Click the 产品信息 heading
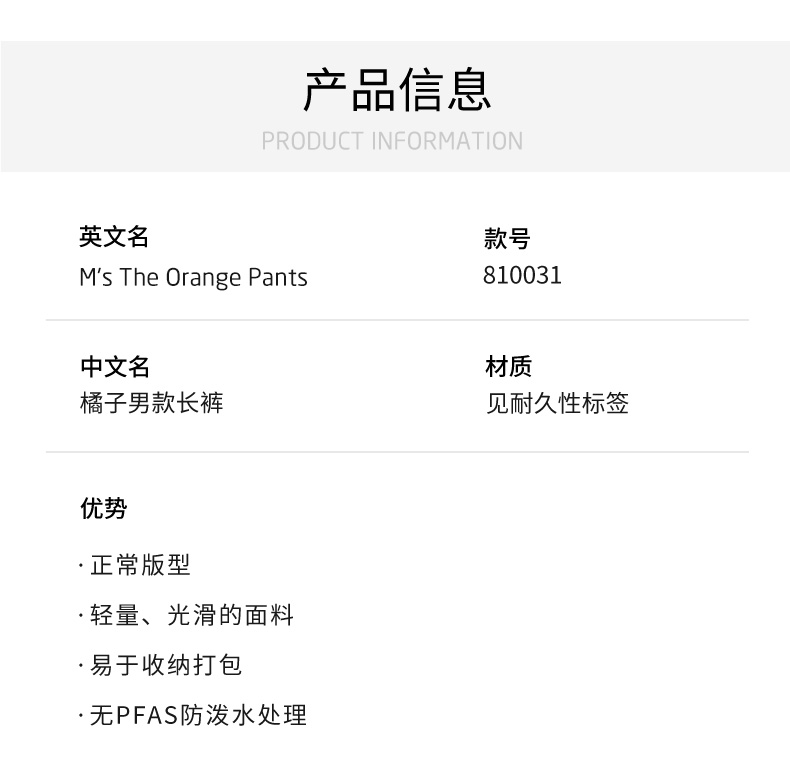This screenshot has width=790, height=769. point(397,90)
